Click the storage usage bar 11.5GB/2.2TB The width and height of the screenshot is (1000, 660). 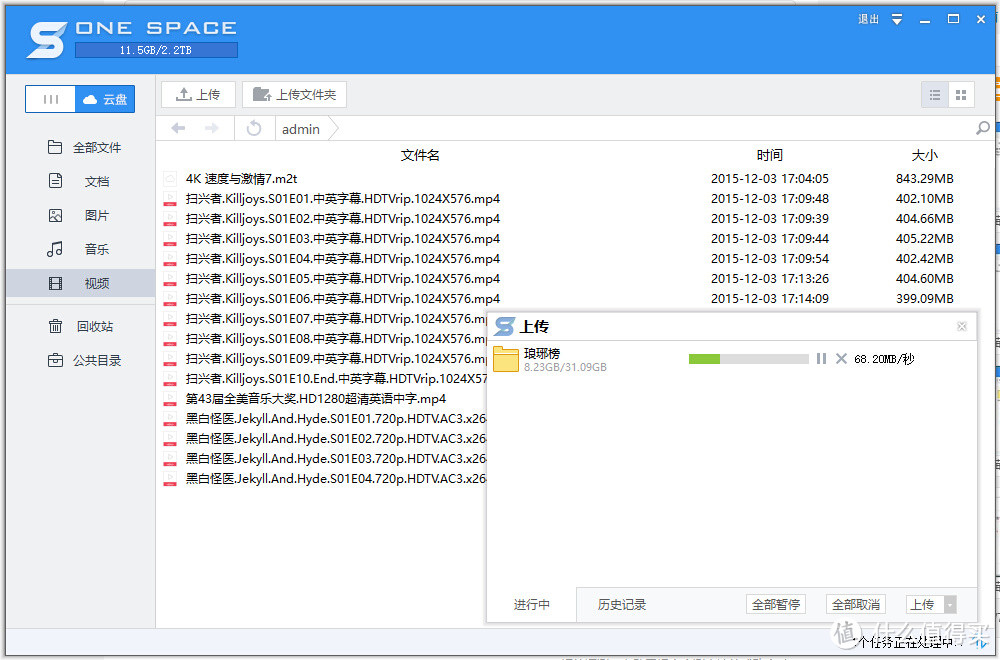[156, 50]
